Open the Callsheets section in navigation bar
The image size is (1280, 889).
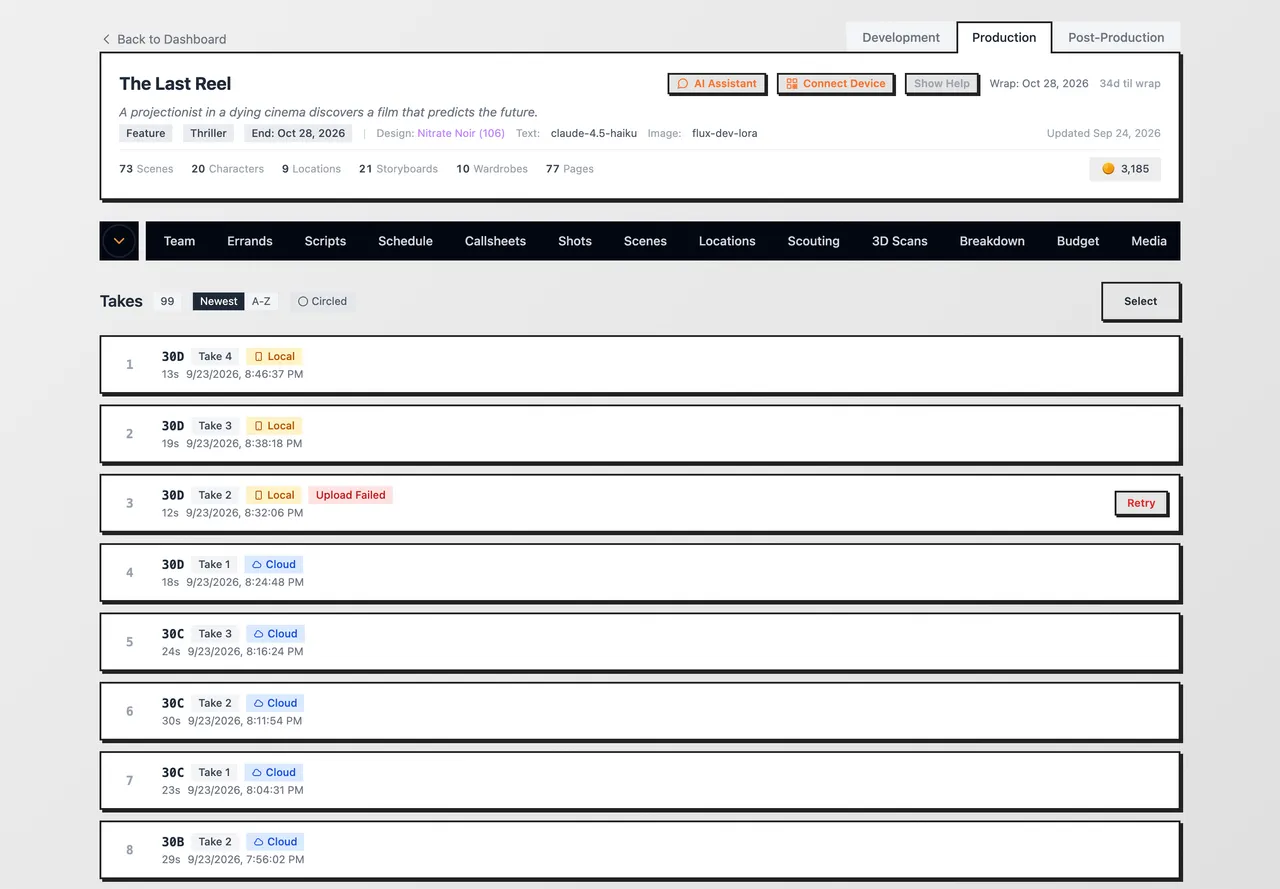tap(495, 241)
